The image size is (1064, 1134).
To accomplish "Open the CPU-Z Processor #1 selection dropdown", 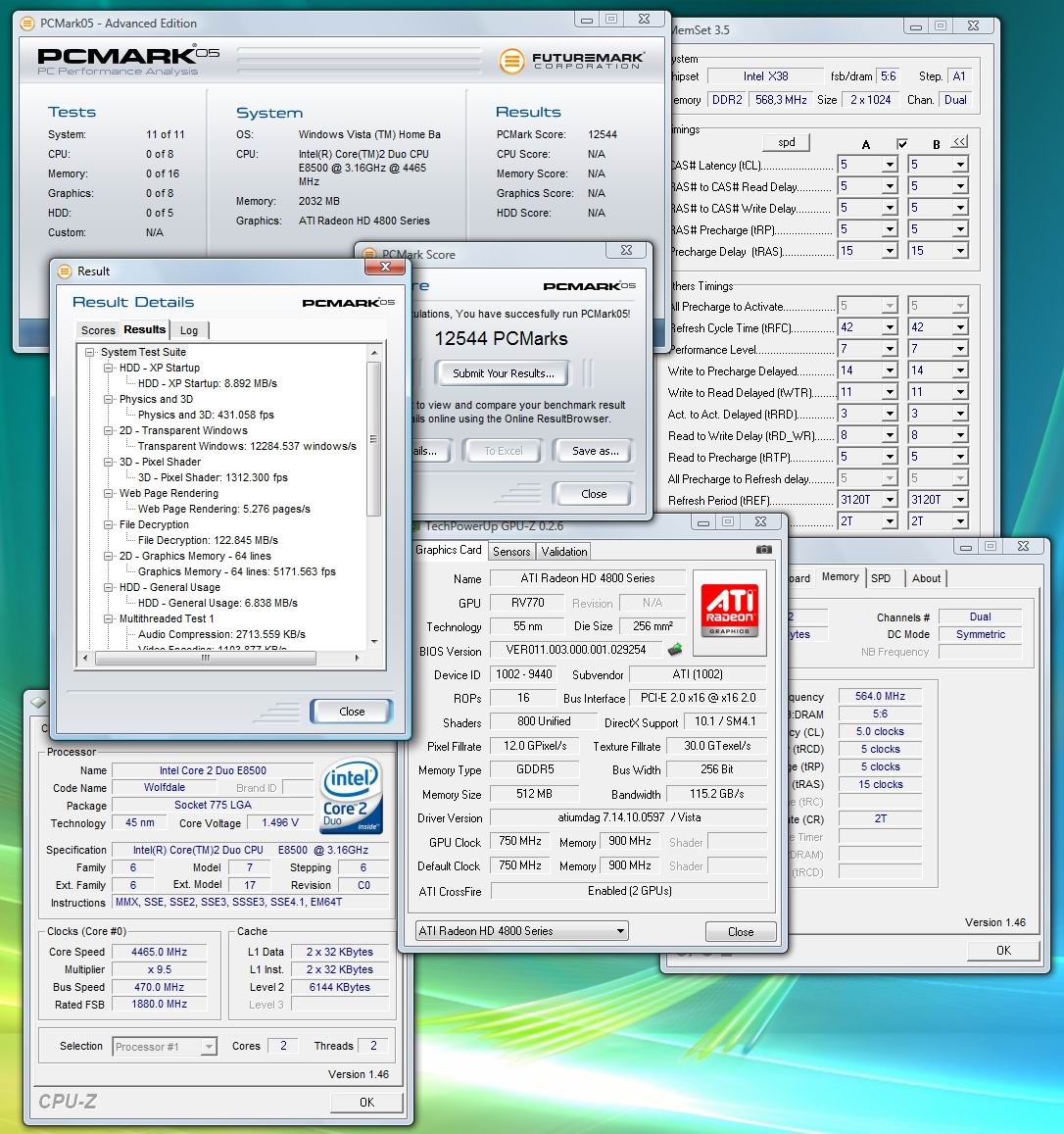I will coord(165,1047).
